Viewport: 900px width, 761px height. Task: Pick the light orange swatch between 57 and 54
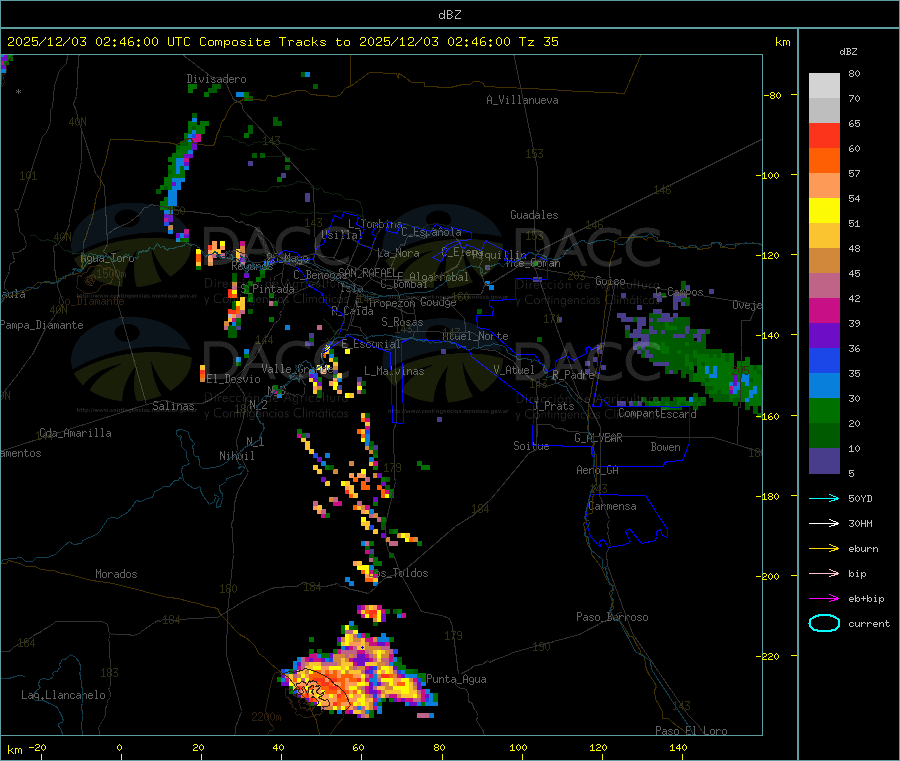(x=824, y=186)
